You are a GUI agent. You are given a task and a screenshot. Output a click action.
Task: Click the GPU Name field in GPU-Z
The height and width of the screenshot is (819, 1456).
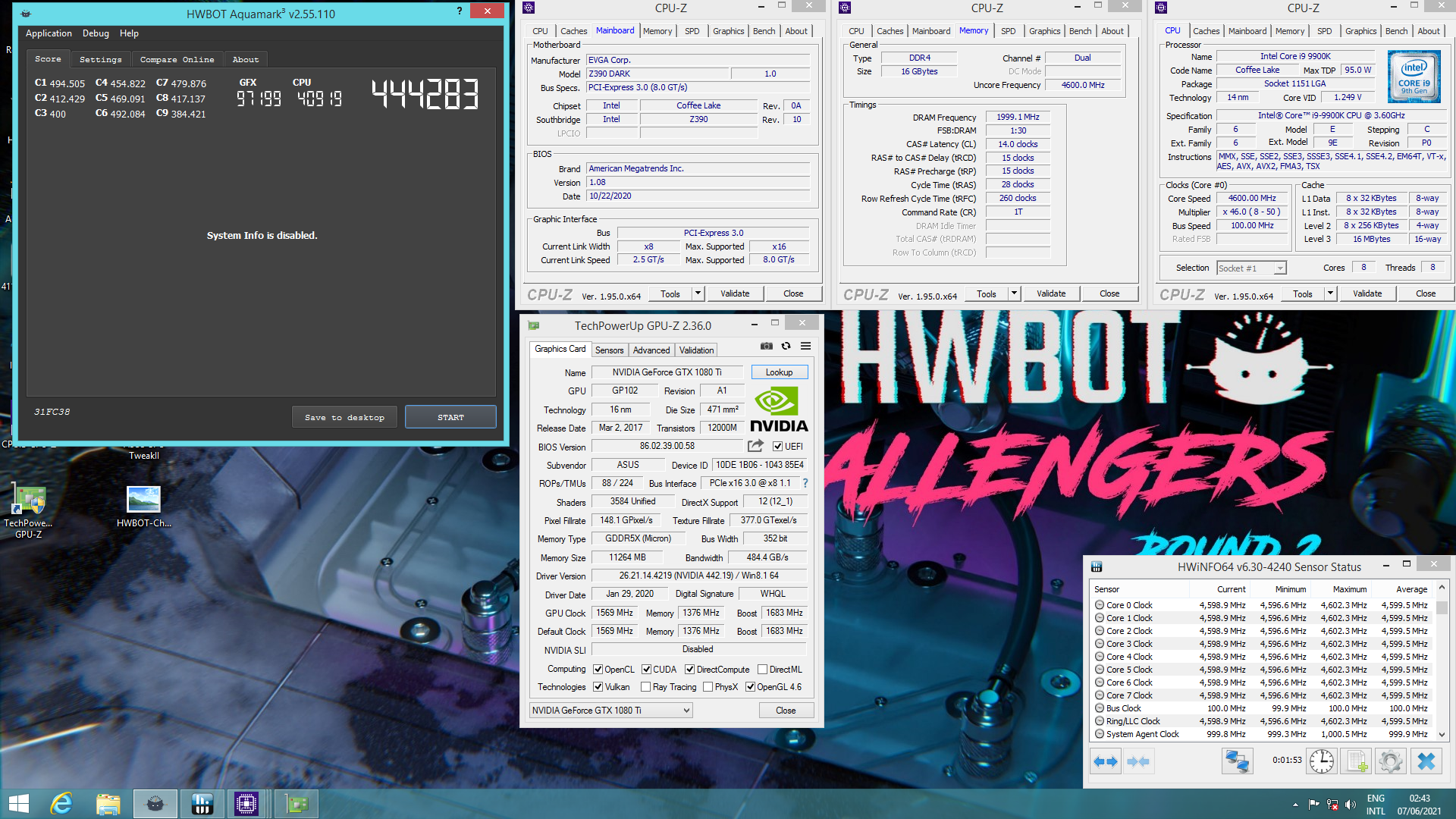pos(667,372)
